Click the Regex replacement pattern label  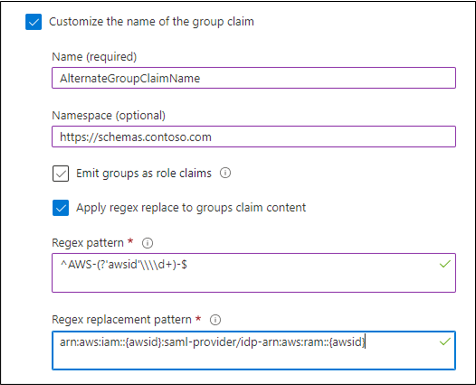[122, 320]
